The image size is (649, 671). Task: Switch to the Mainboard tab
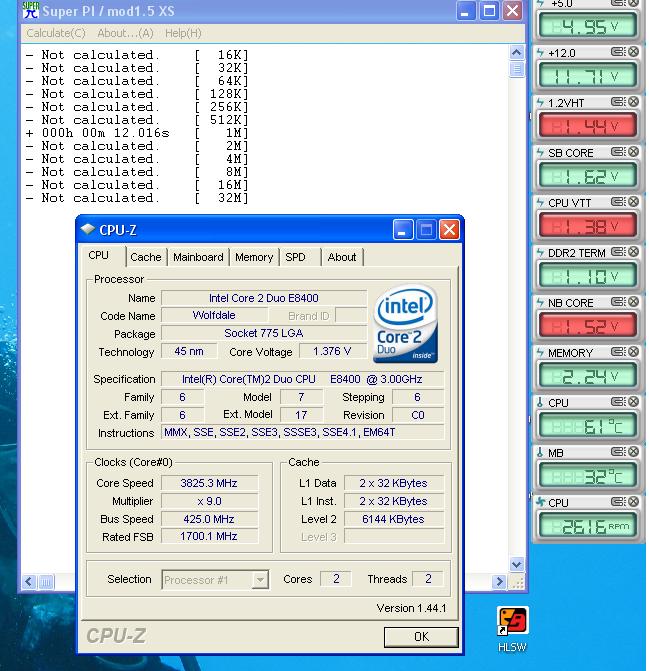(x=199, y=257)
